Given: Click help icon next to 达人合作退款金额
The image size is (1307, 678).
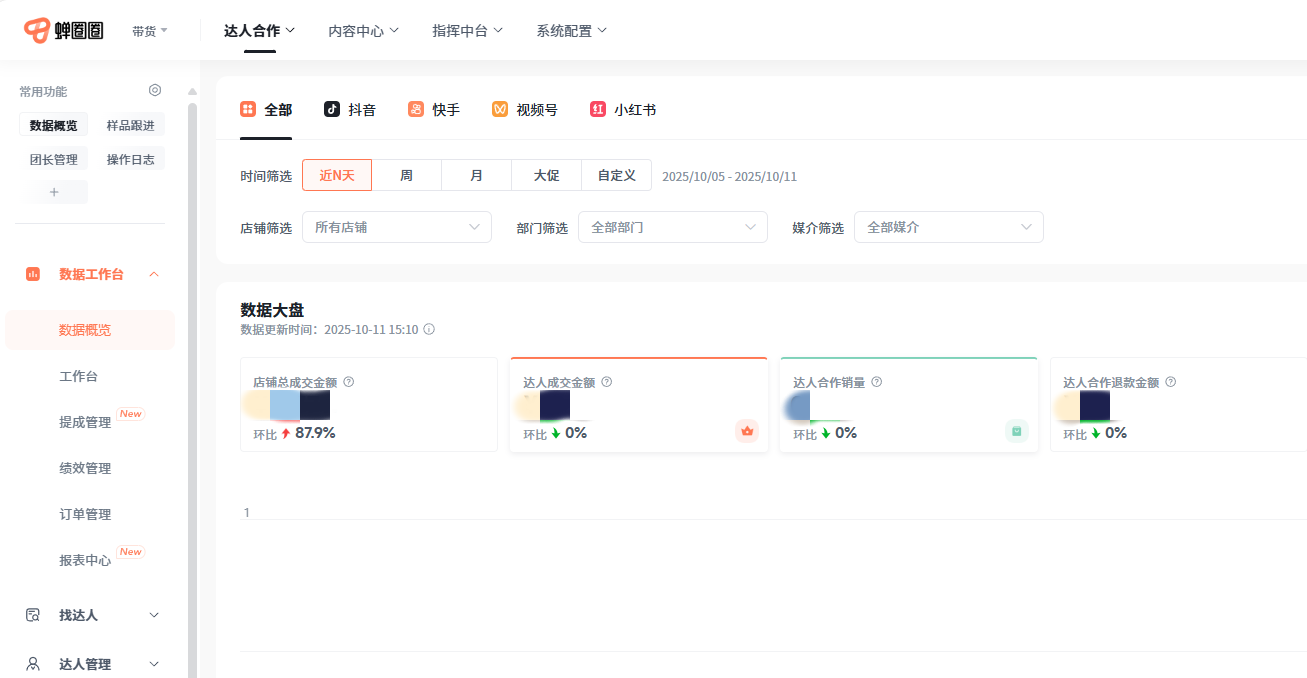Looking at the screenshot, I should [1171, 382].
